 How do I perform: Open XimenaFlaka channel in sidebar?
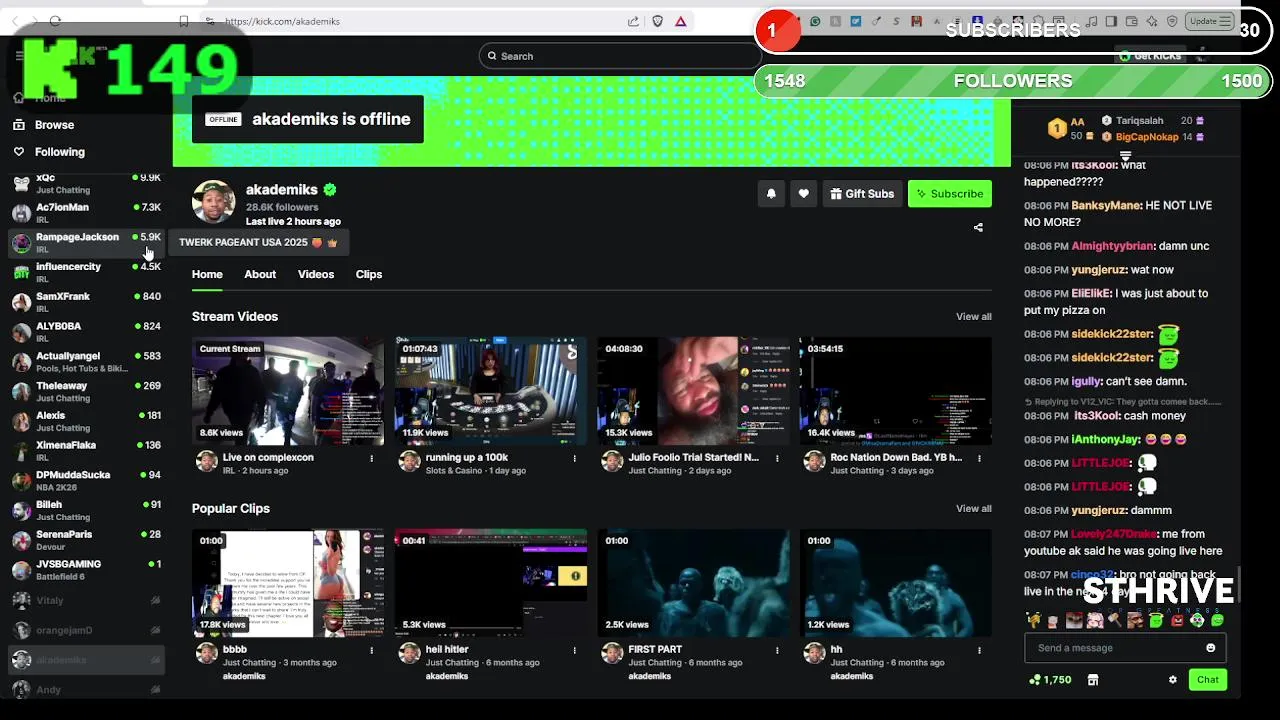click(x=86, y=451)
